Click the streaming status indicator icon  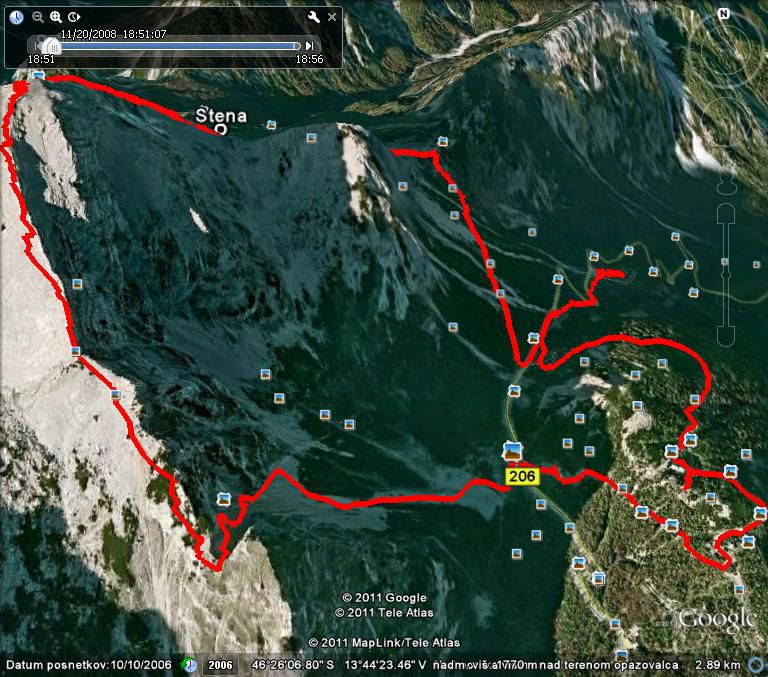point(757,665)
